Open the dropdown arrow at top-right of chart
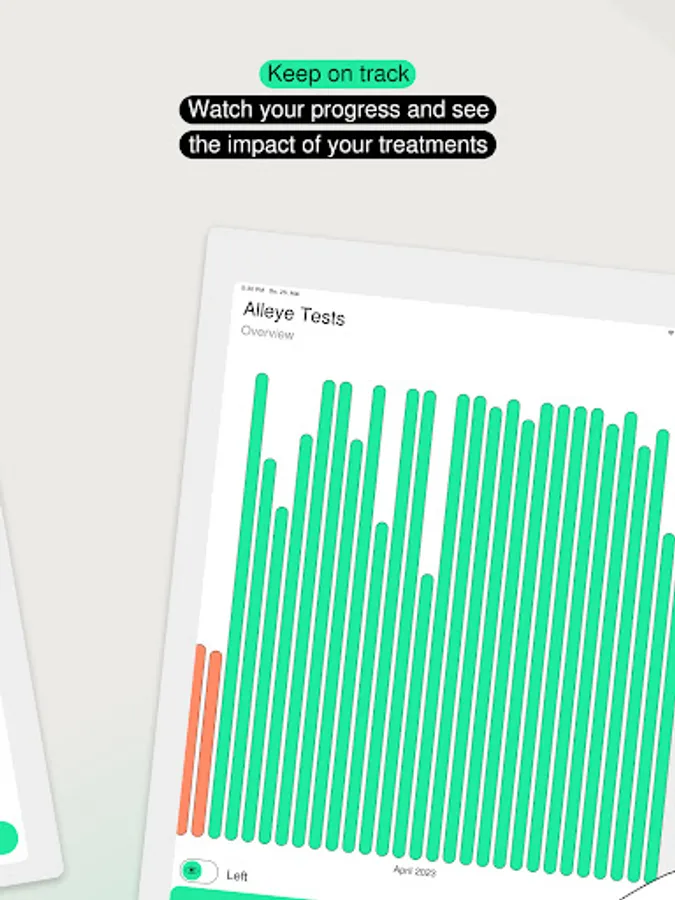 (x=671, y=332)
